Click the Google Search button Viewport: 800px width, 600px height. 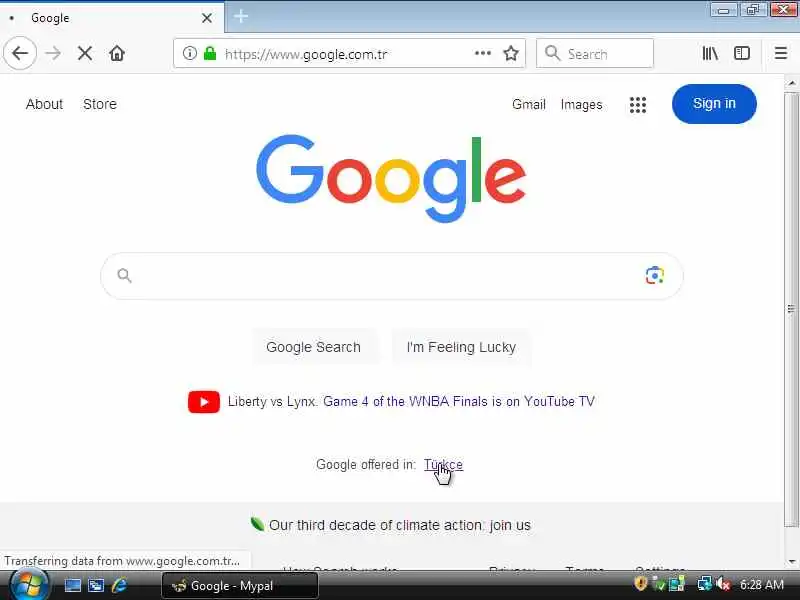[313, 347]
